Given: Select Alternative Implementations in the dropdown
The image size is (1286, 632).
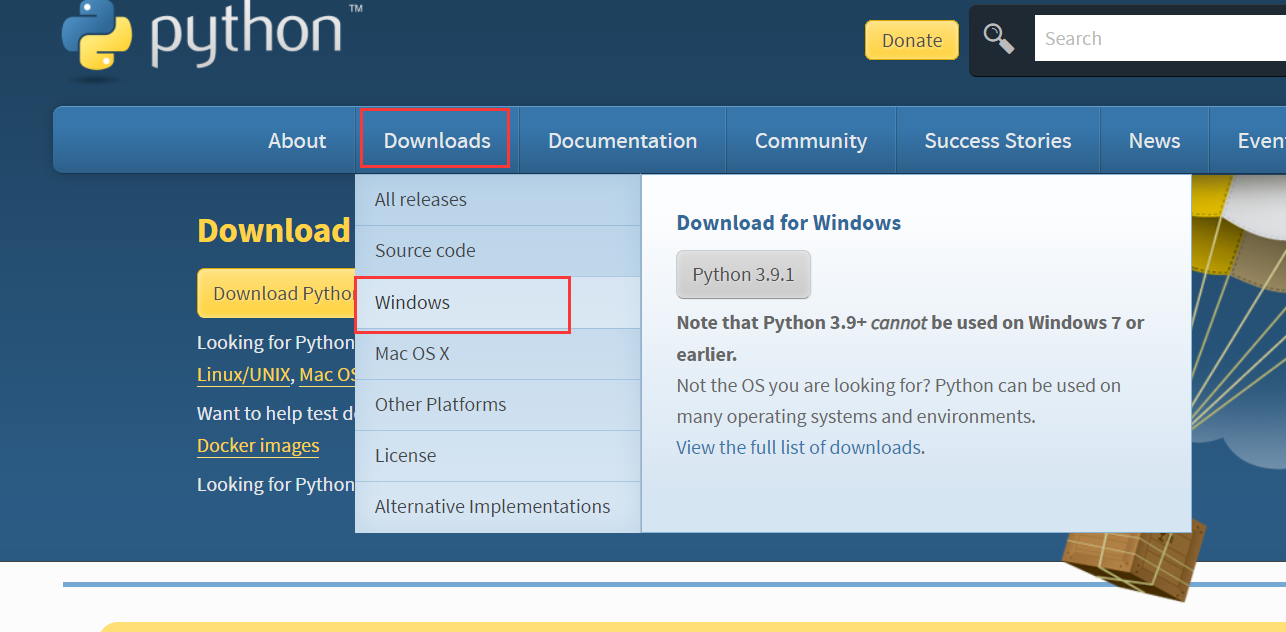Looking at the screenshot, I should 498,507.
